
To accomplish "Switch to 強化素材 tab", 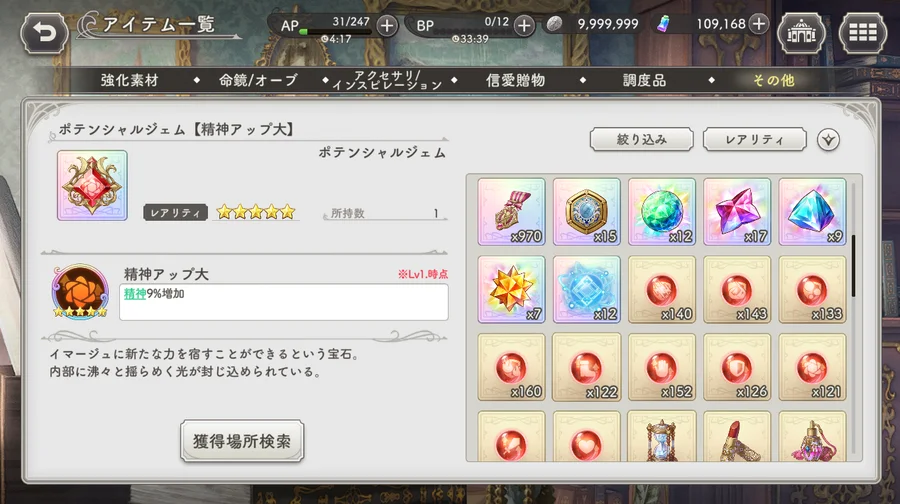I will click(x=130, y=80).
